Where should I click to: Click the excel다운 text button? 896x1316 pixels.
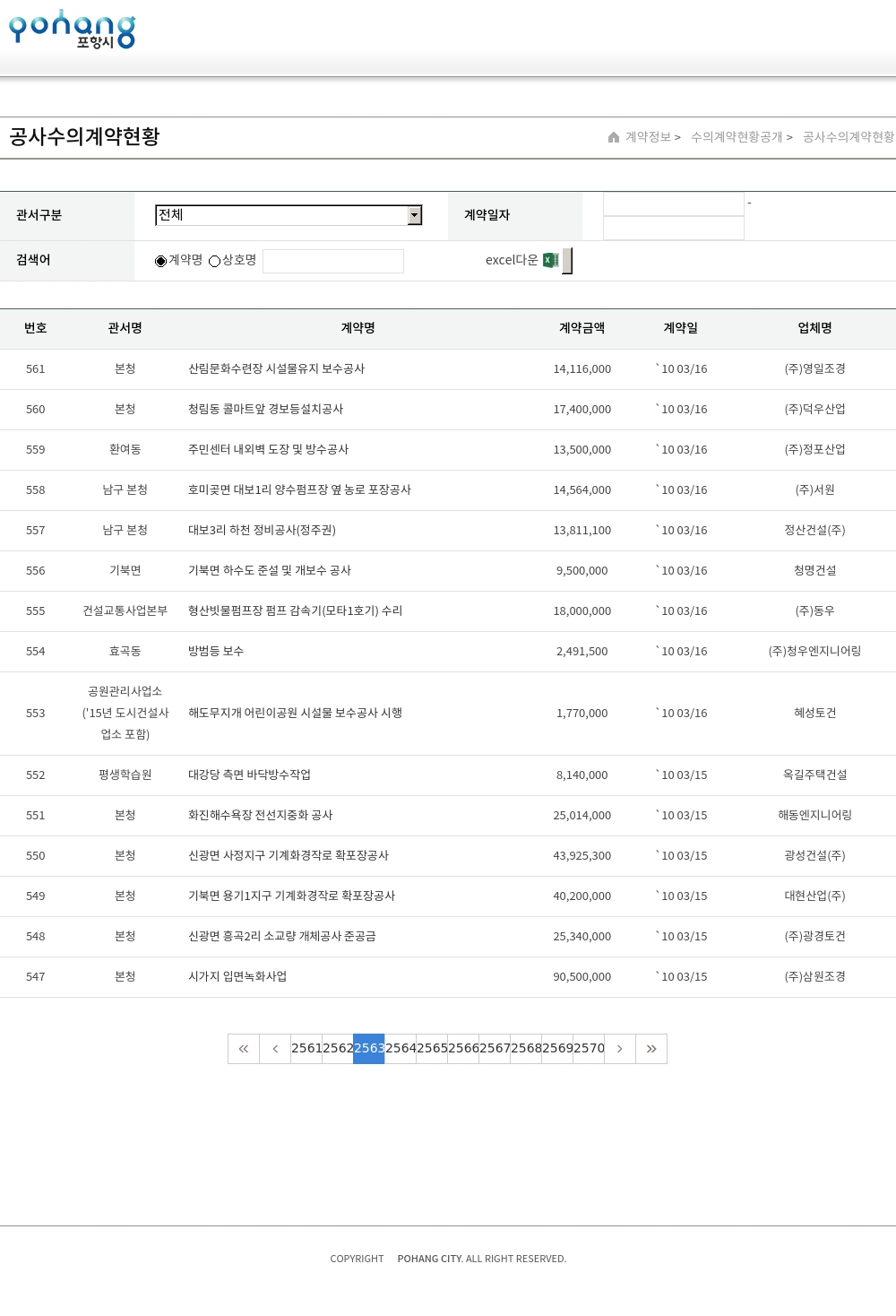512,260
